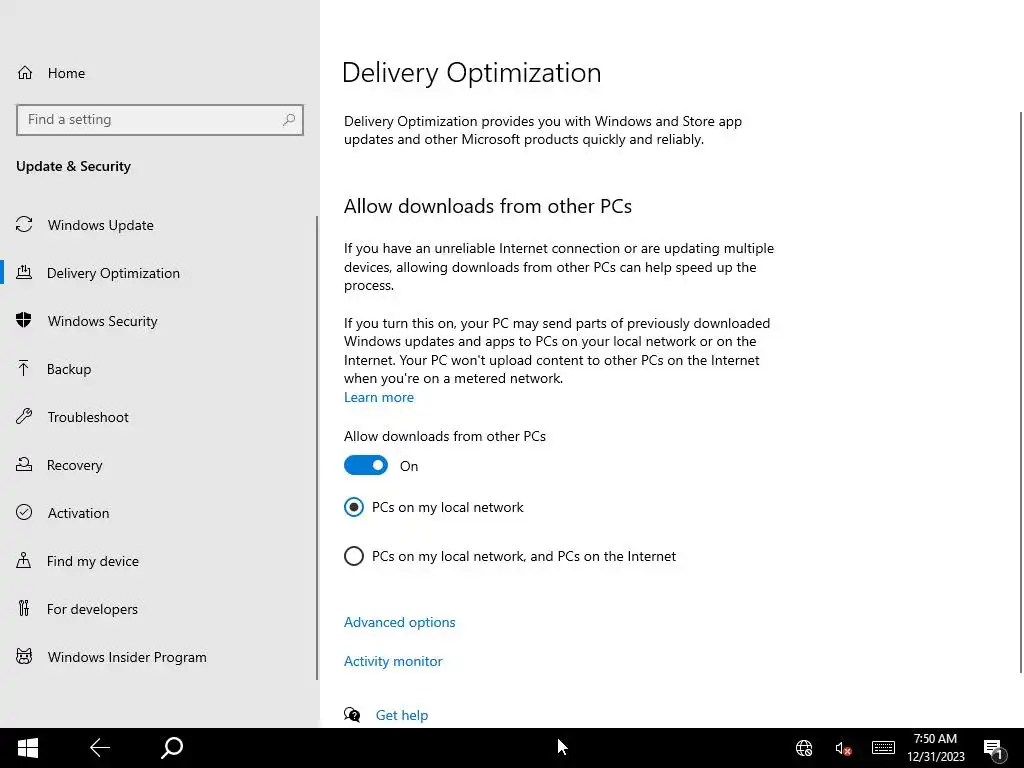Open Windows Insider Program page

158,657
